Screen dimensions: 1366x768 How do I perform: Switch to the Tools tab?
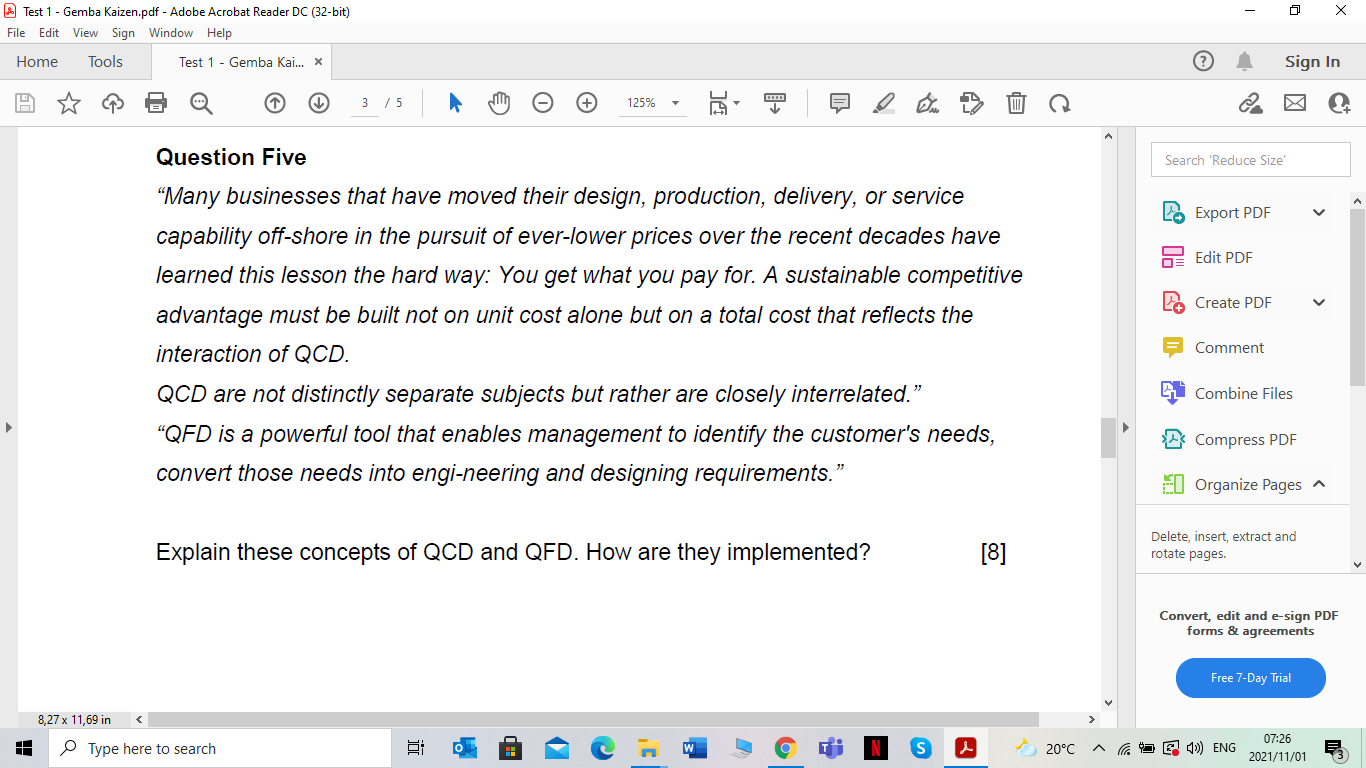(x=104, y=61)
